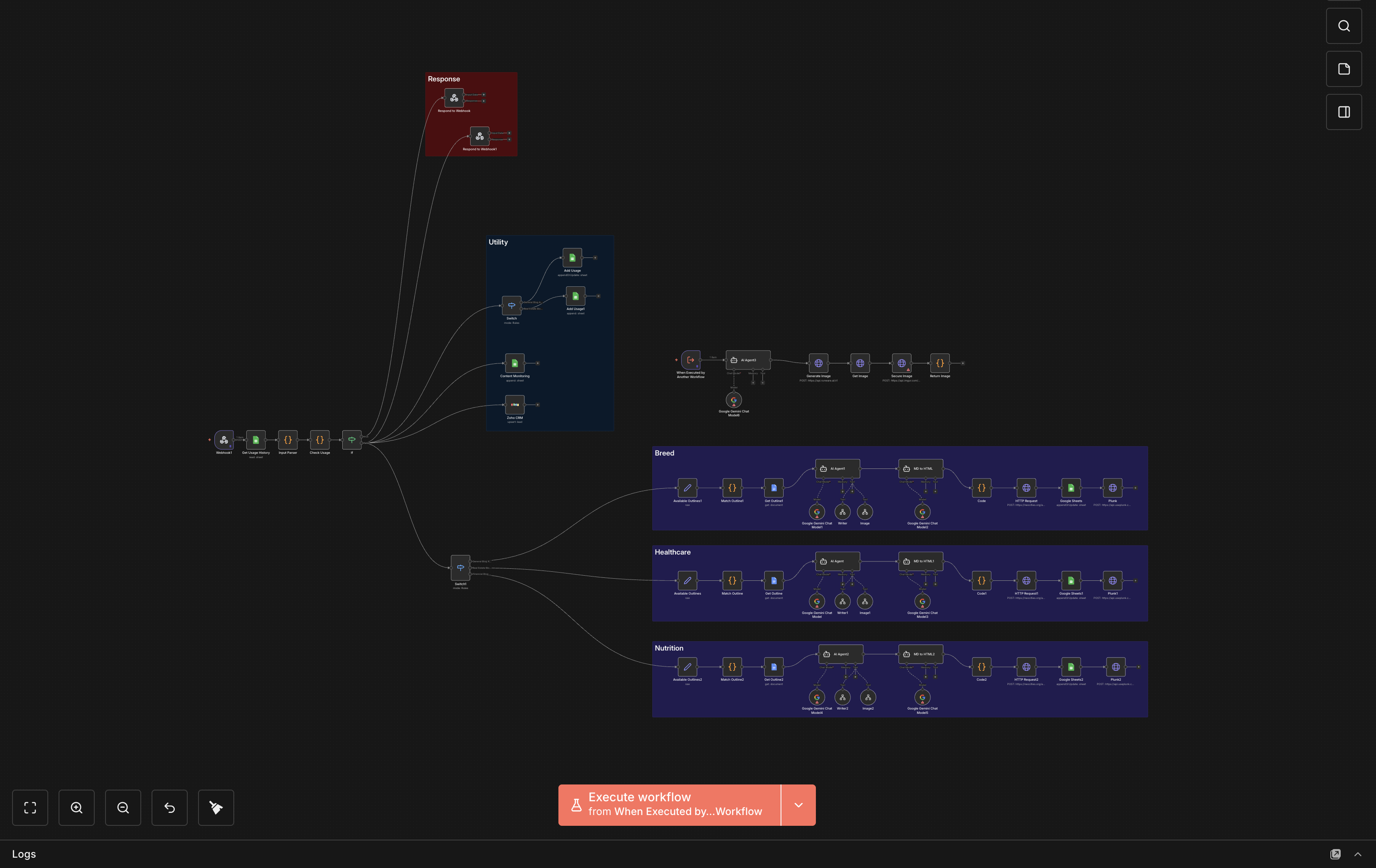Select the Respond to Webhook node
Viewport: 1376px width, 868px height.
pos(454,98)
